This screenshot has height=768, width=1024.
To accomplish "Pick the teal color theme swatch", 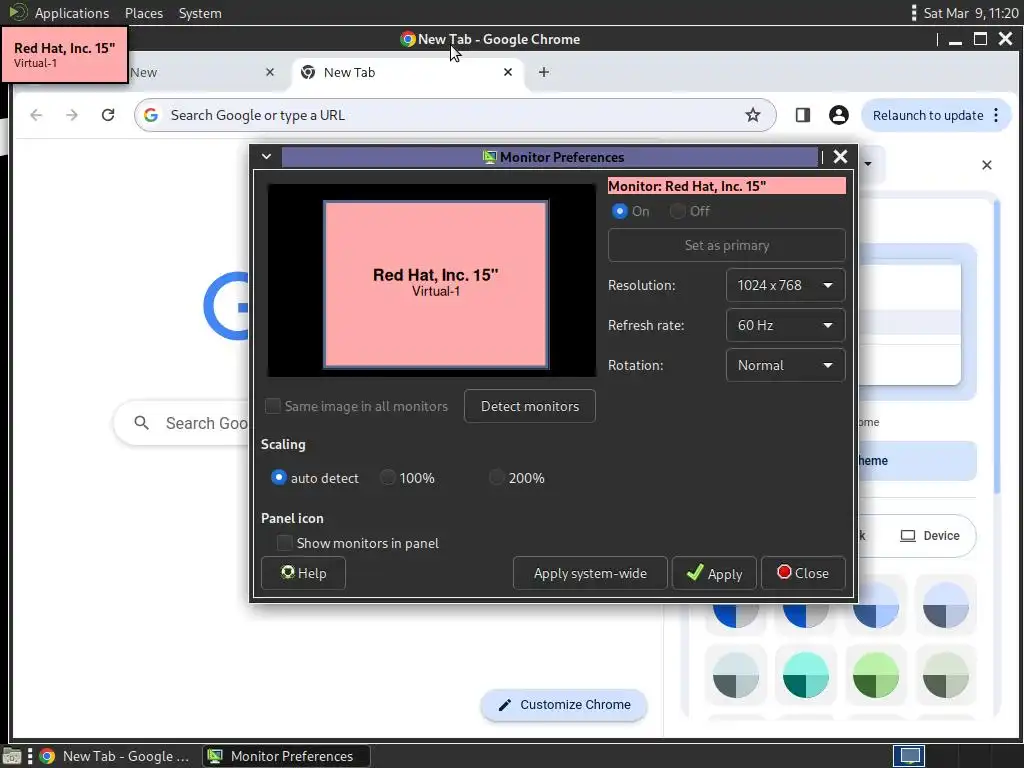I will pyautogui.click(x=805, y=675).
